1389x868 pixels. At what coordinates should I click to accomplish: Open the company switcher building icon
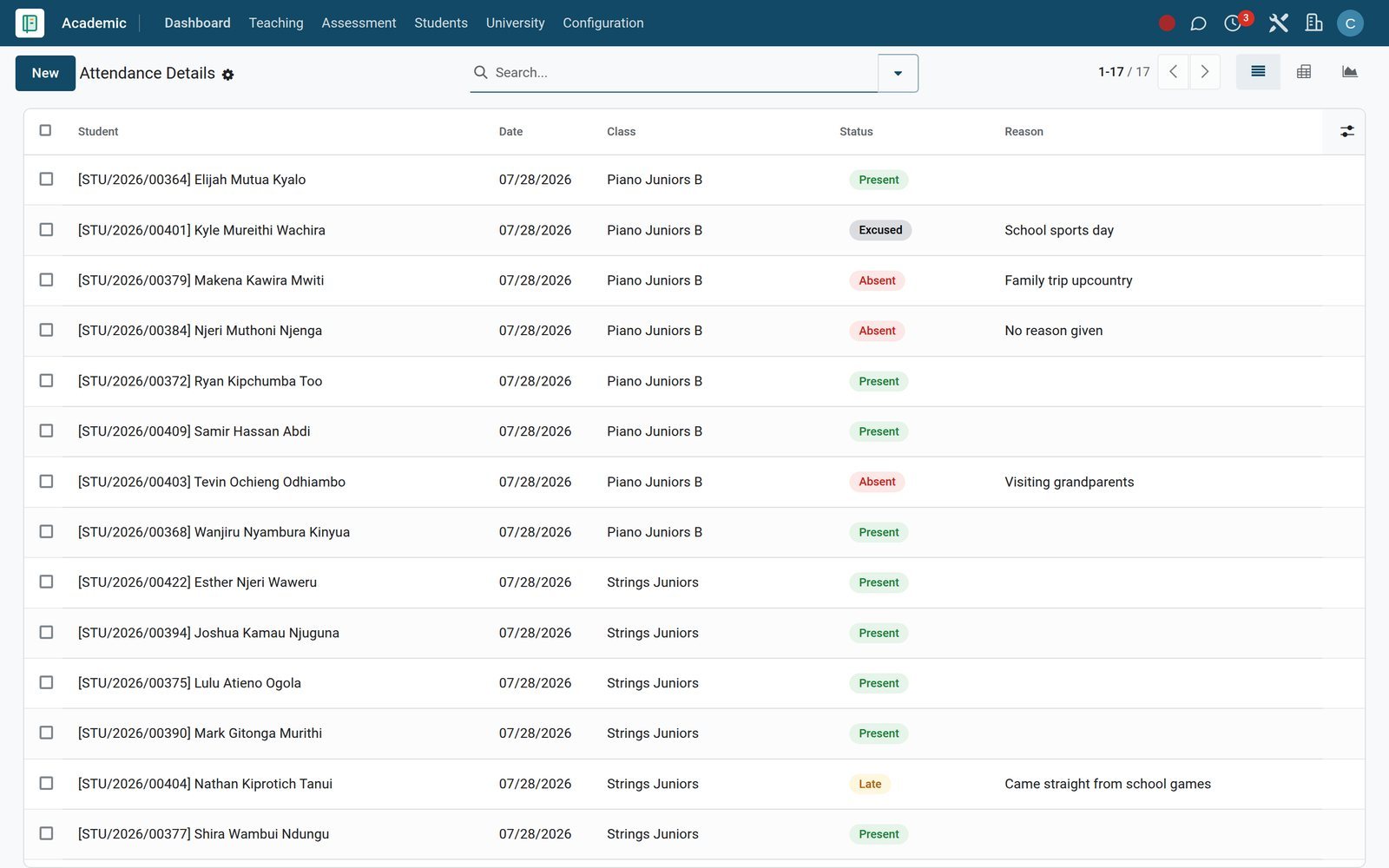click(1313, 23)
